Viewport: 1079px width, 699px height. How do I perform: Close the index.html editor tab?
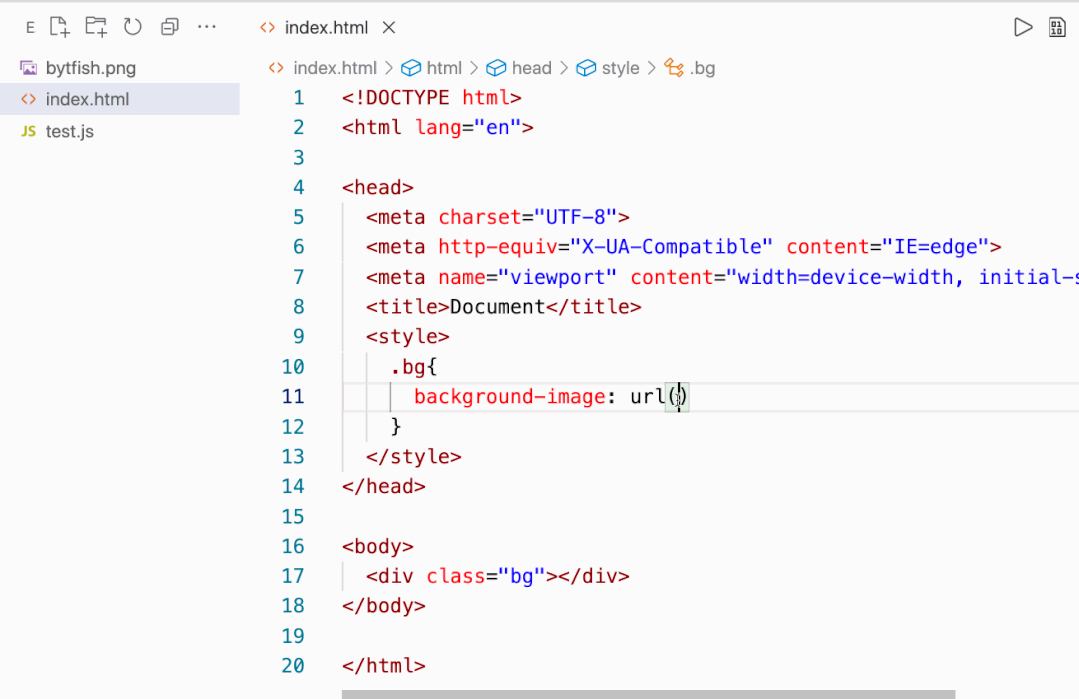coord(389,28)
